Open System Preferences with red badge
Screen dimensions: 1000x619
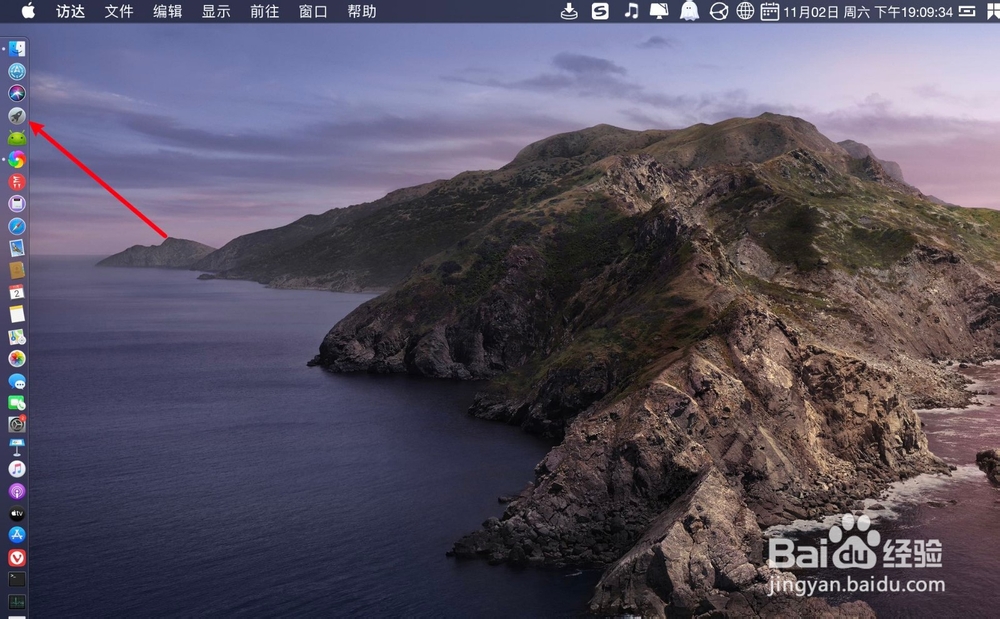(x=17, y=425)
